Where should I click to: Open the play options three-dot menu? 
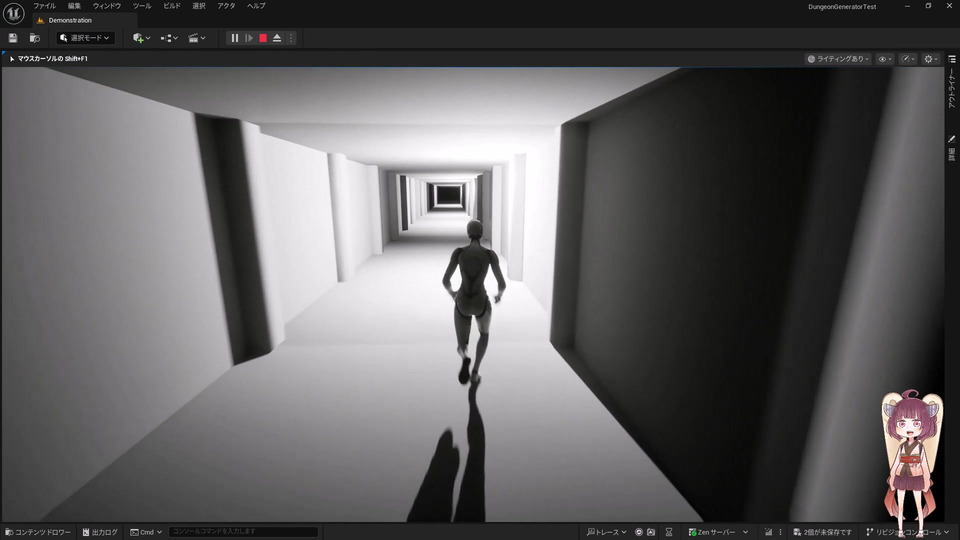(291, 38)
